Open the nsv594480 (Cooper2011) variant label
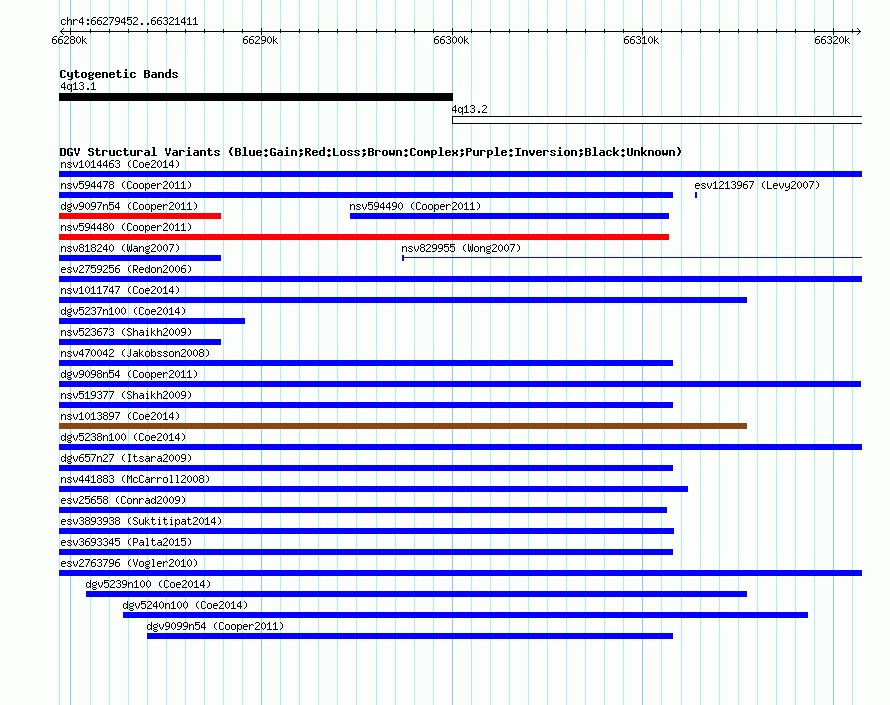The height and width of the screenshot is (705, 890). pos(126,227)
